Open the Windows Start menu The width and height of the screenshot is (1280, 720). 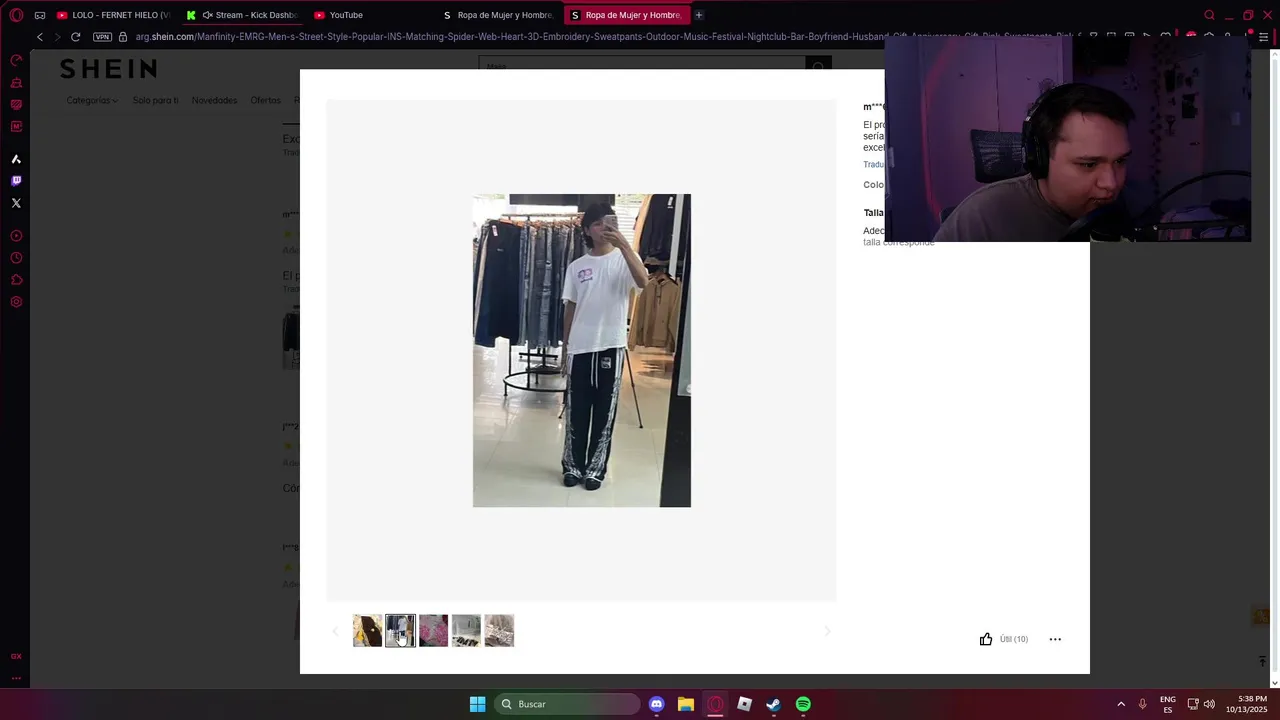(477, 704)
